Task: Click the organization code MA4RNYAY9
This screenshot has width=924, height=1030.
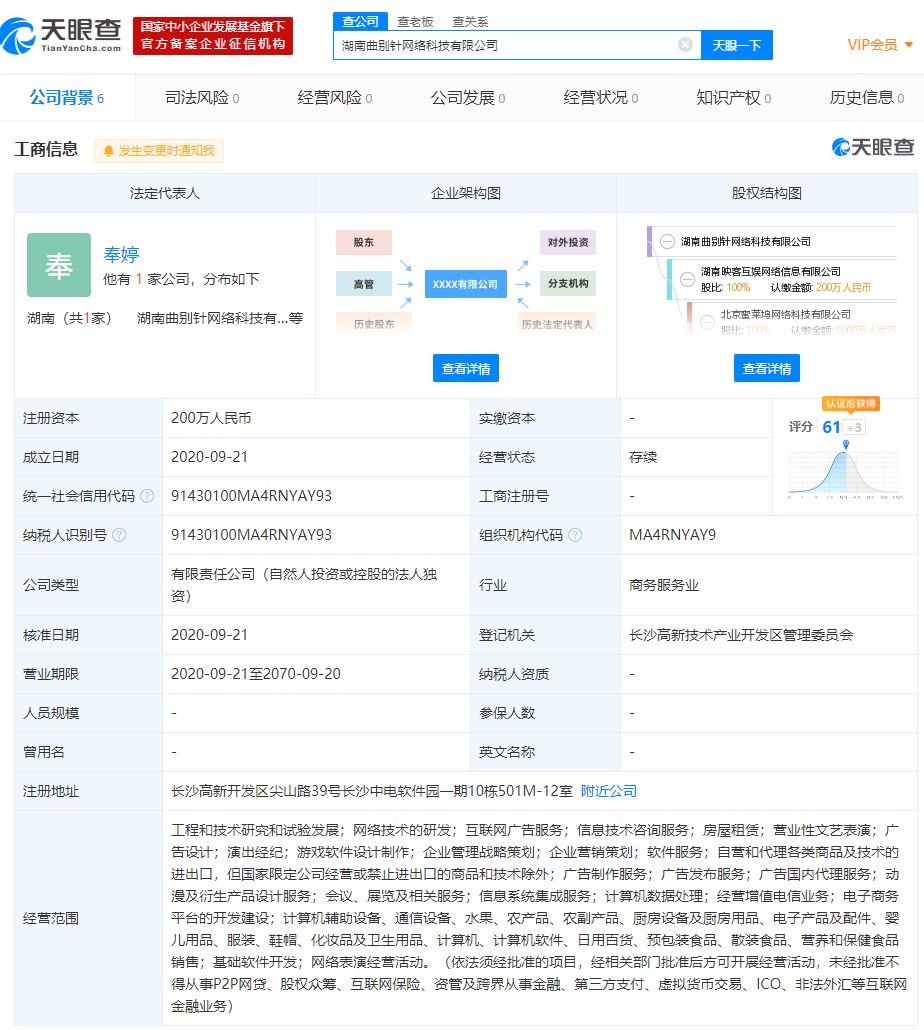Action: [672, 535]
